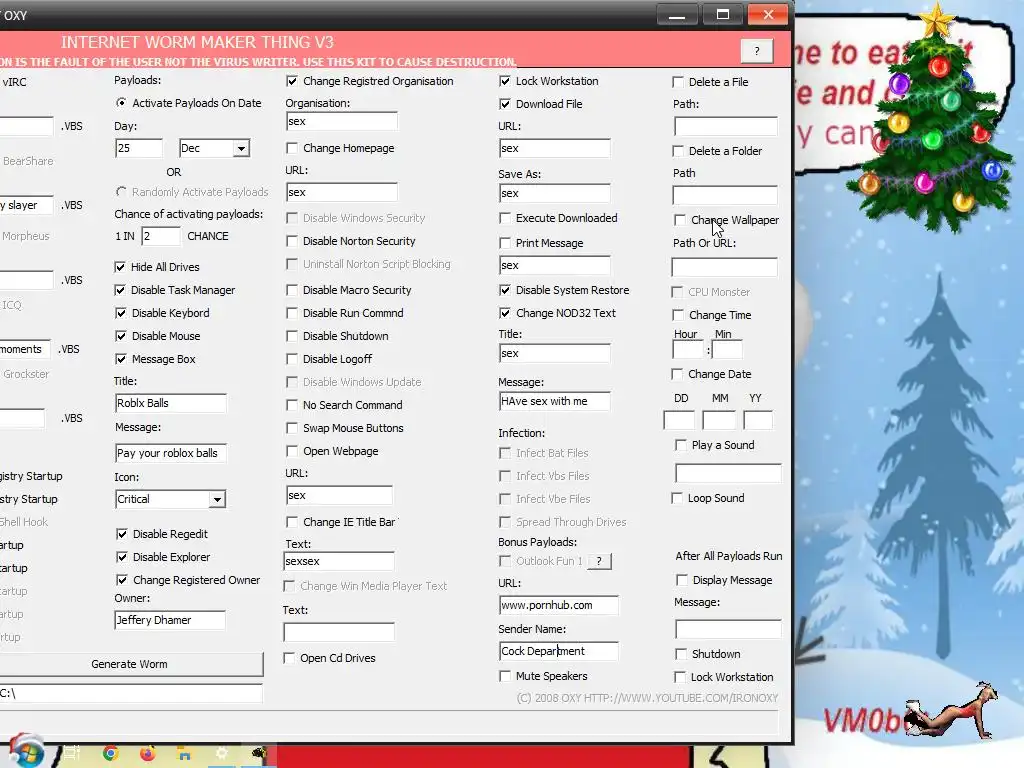Toggle Disable Regedit checkbox
The width and height of the screenshot is (1024, 768).
121,534
